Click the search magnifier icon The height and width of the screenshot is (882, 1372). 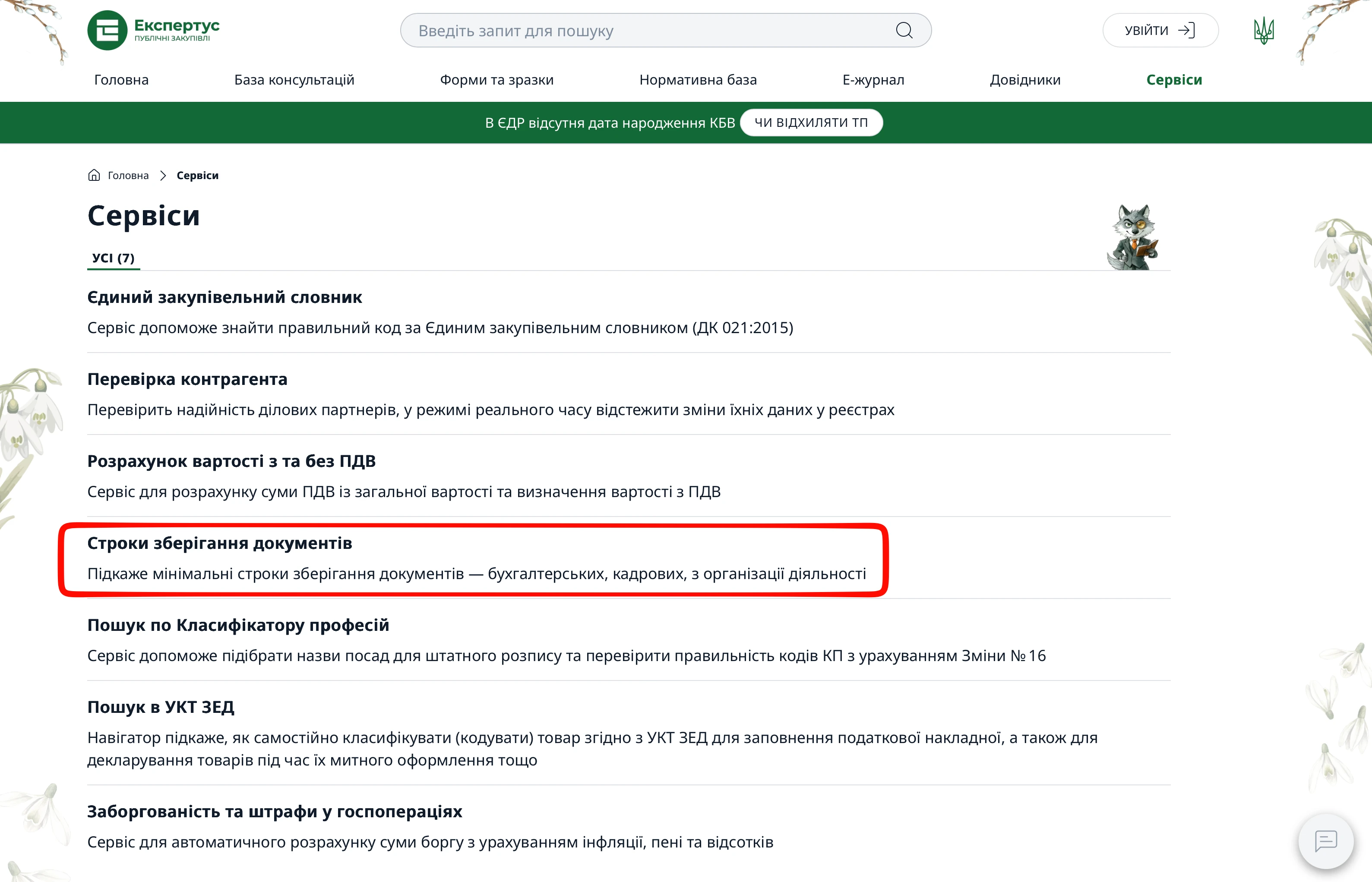tap(904, 30)
